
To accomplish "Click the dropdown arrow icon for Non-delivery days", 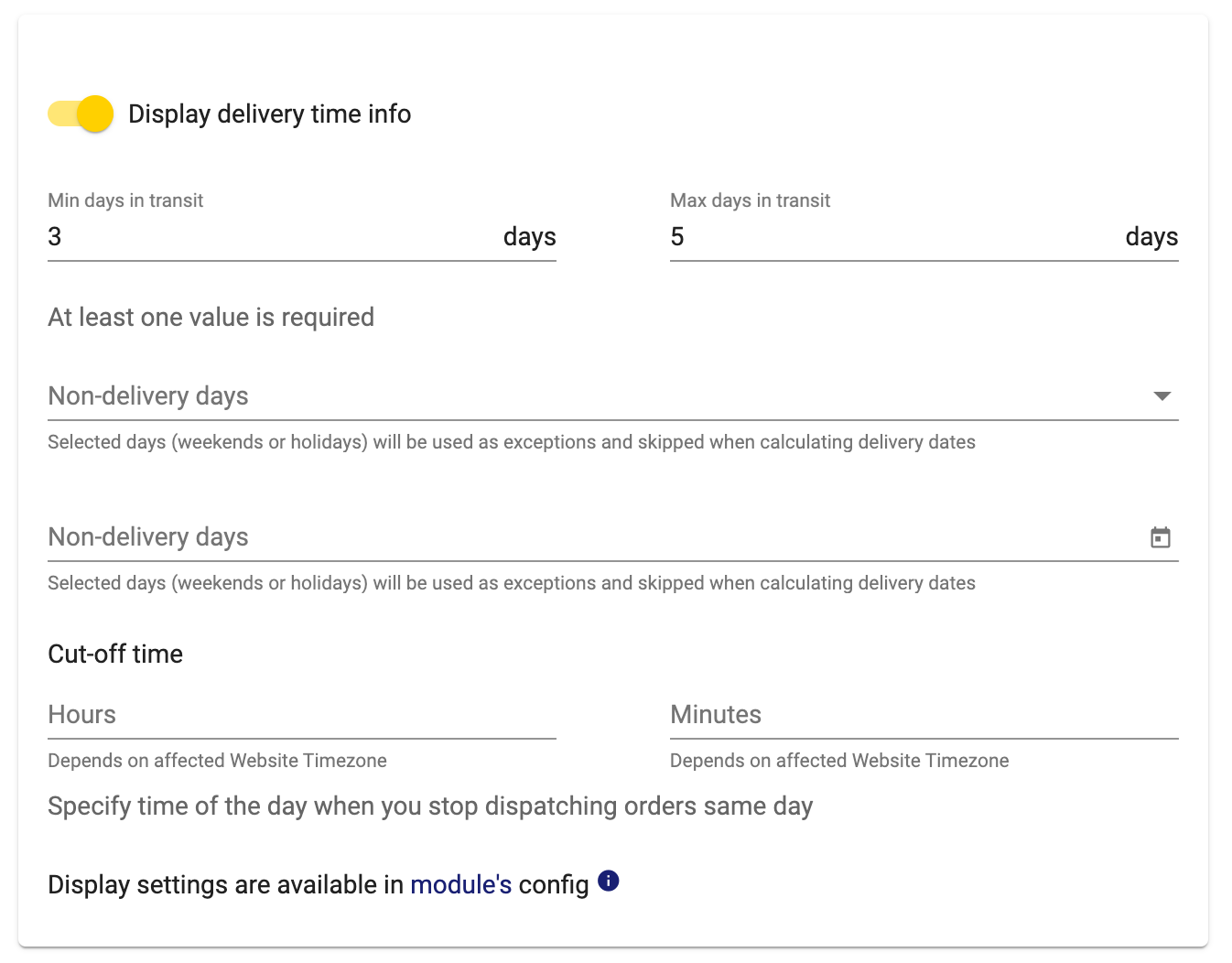I will tap(1161, 396).
